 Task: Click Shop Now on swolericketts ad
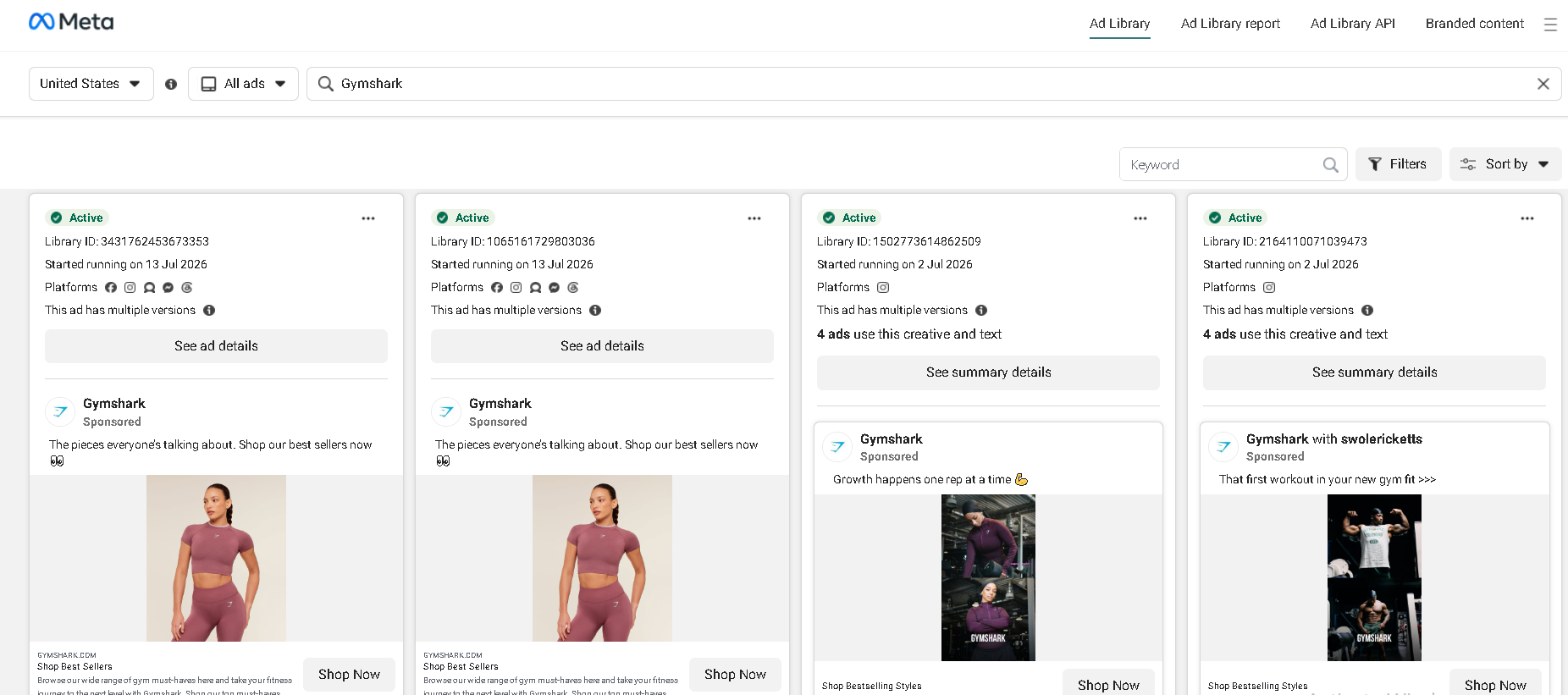click(x=1495, y=684)
